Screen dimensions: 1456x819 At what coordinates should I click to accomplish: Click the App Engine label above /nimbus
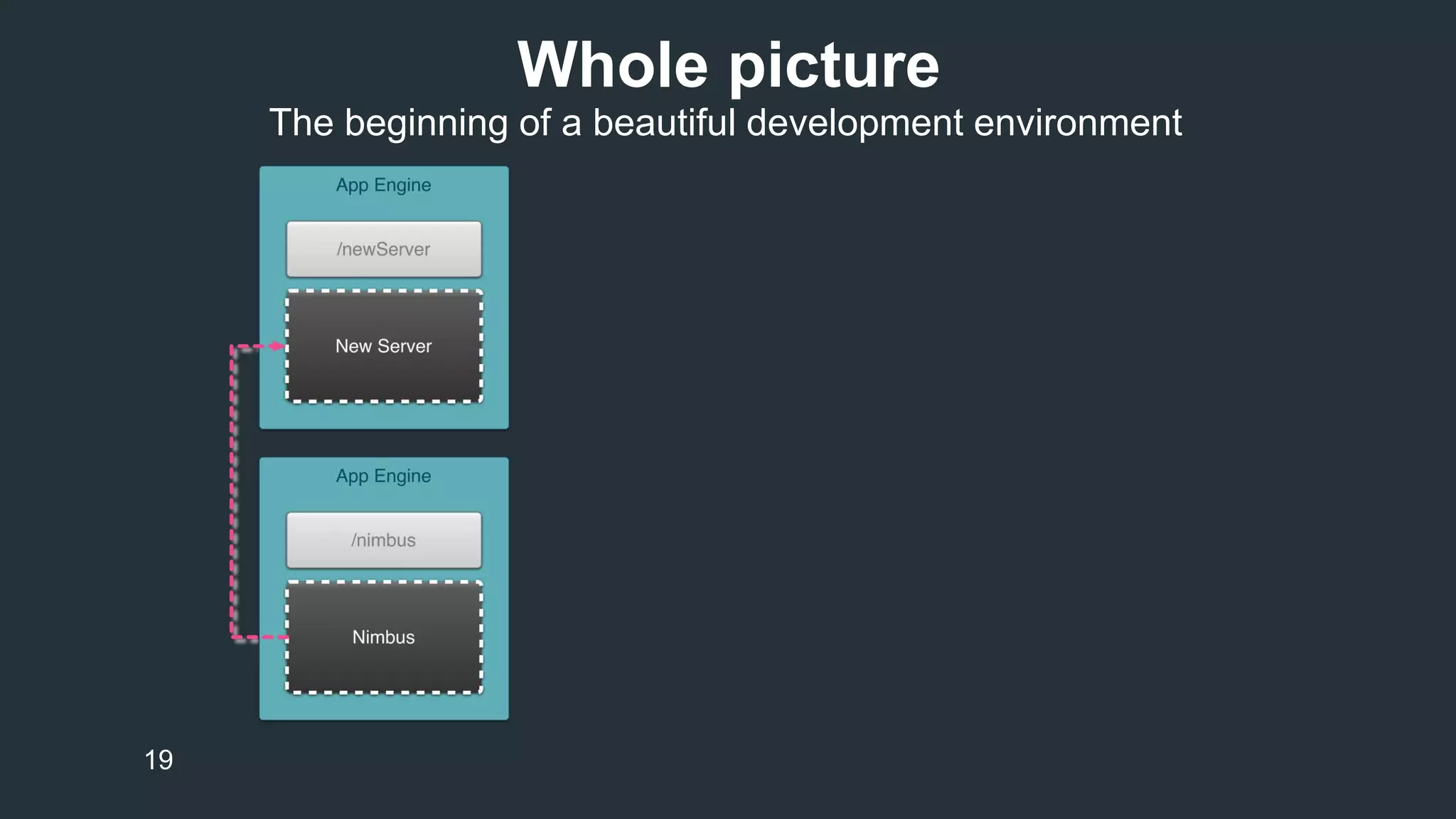384,476
